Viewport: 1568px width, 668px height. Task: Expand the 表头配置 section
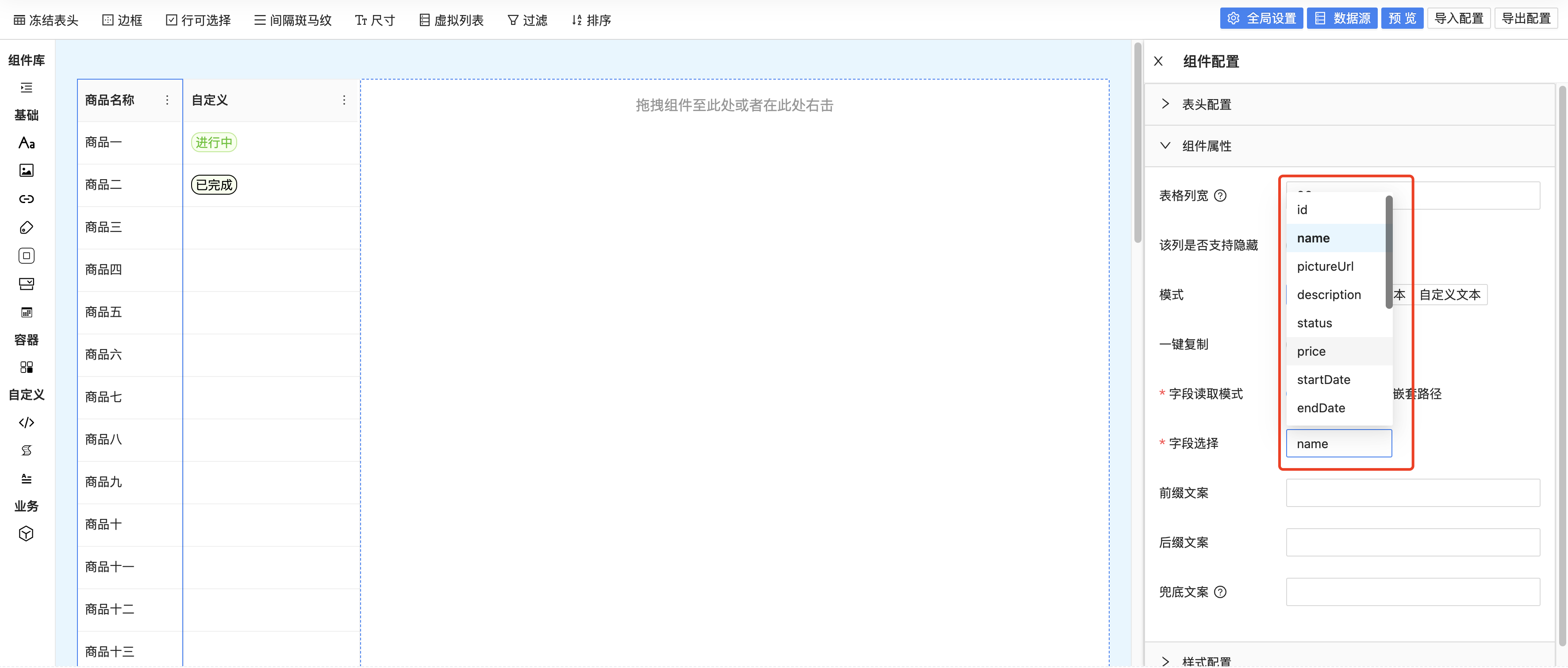[x=1206, y=104]
